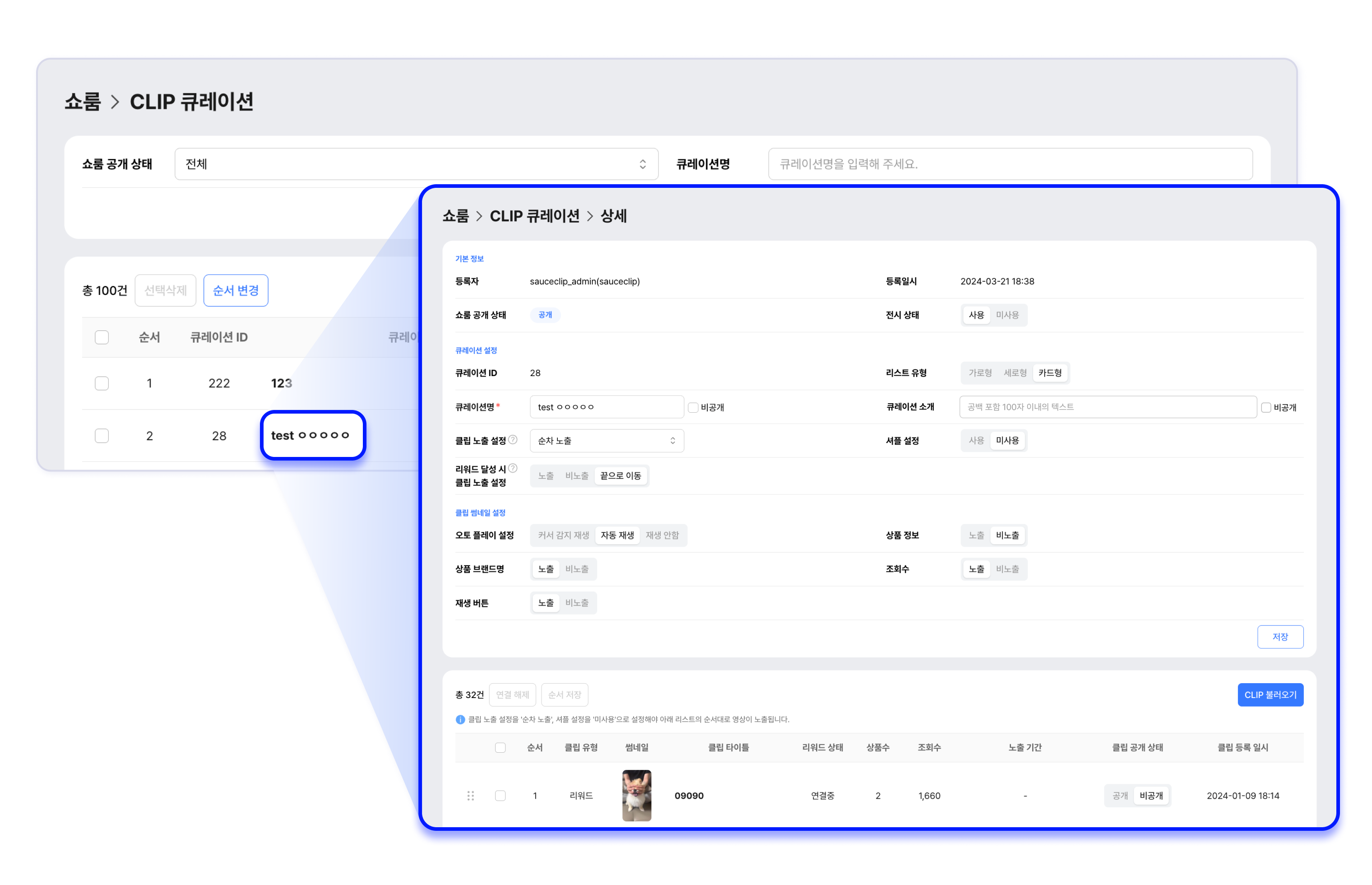Check the 큐레이션명 비공개 checkbox
1372x885 pixels.
point(693,407)
